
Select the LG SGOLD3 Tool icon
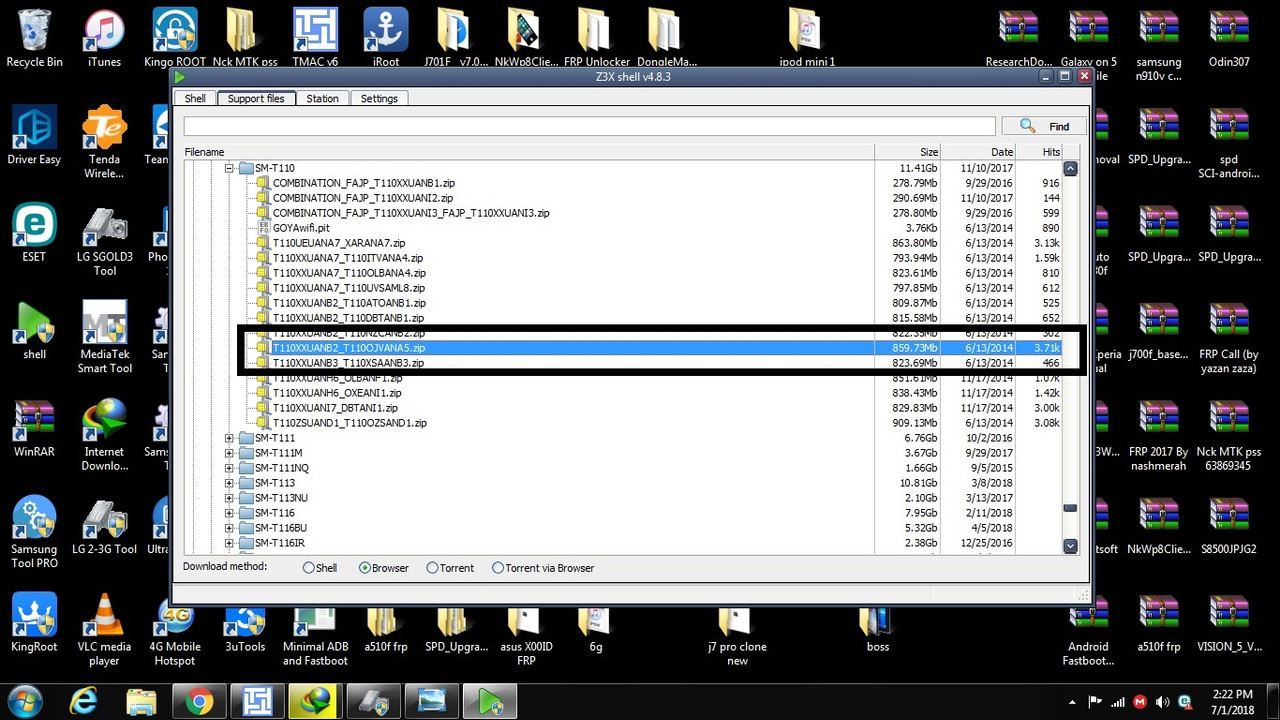click(104, 240)
